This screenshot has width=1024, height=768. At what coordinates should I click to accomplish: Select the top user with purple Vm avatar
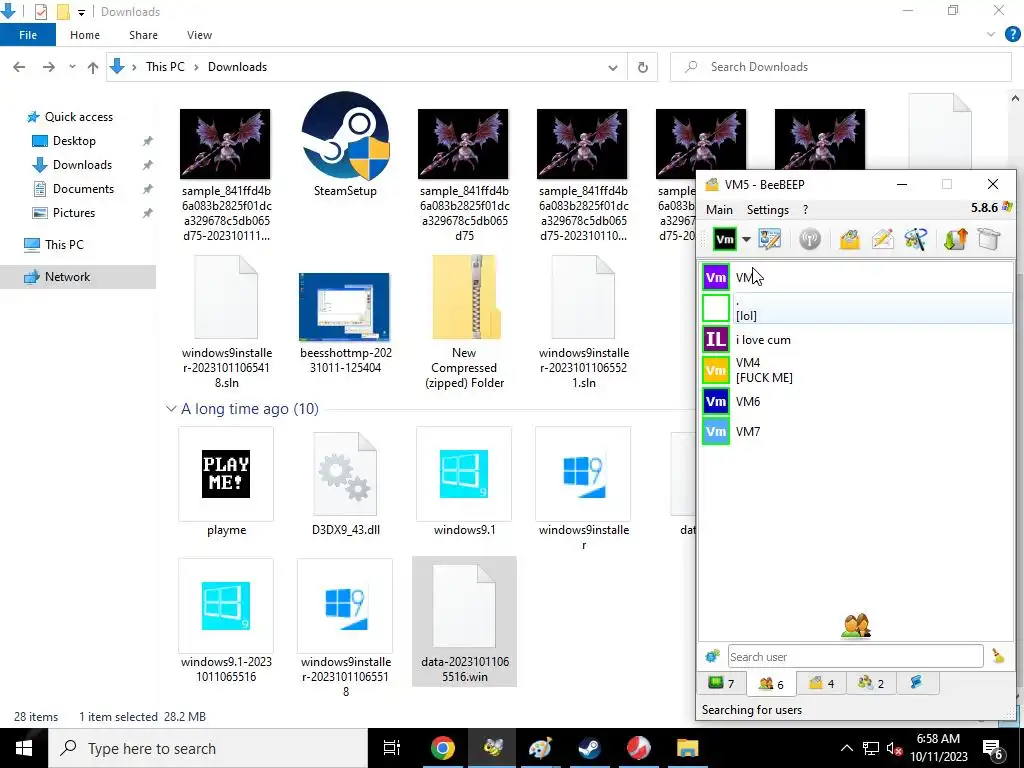click(857, 278)
